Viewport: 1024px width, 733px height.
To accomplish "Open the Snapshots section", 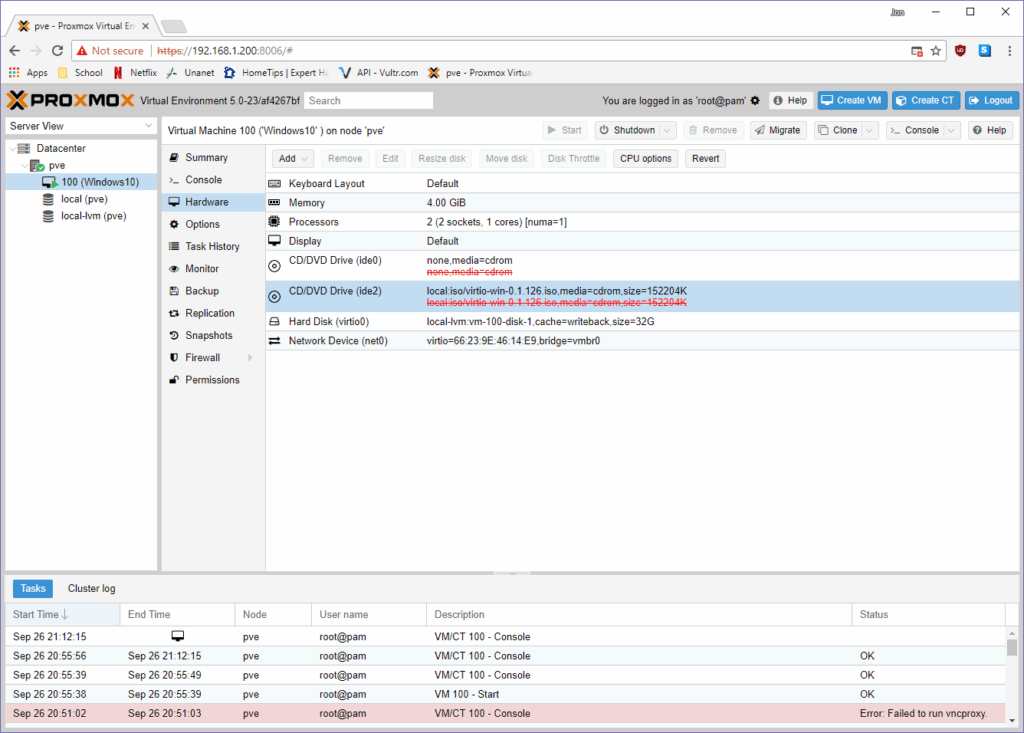I will [x=213, y=335].
